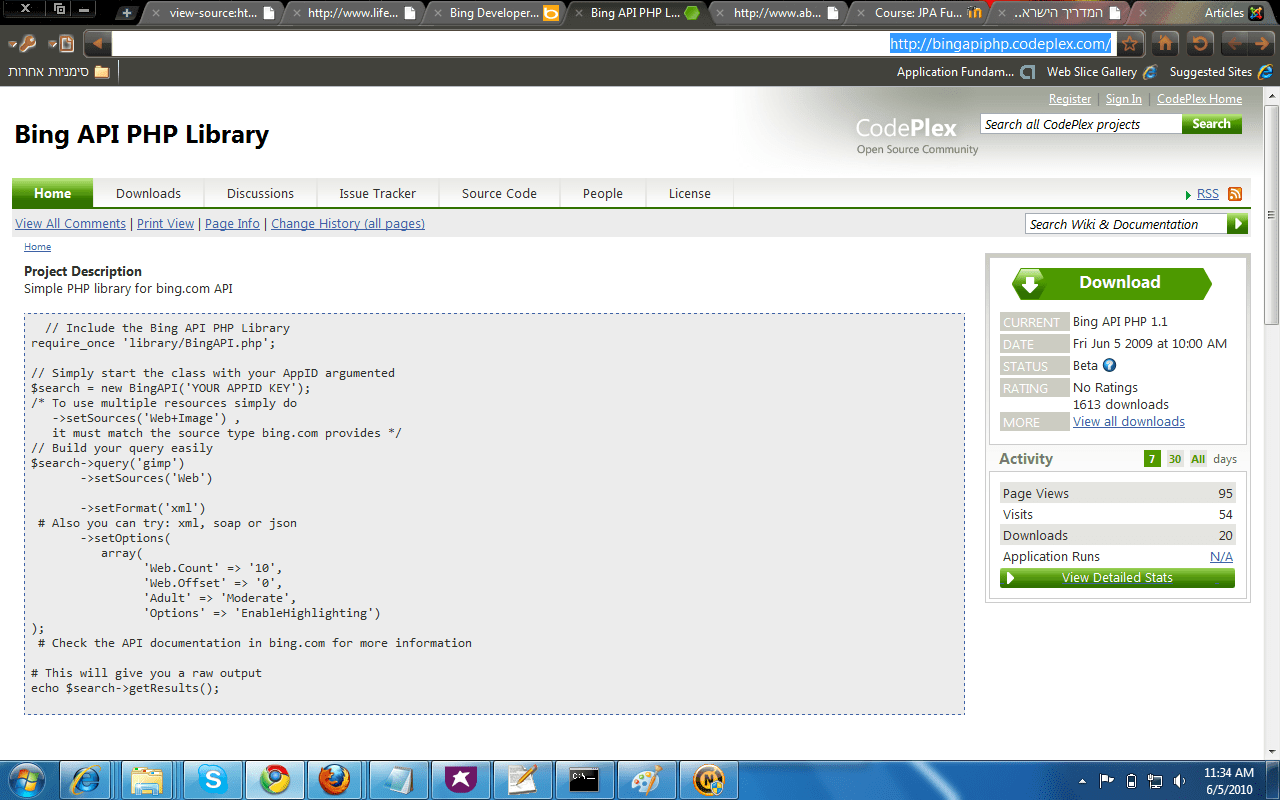Click the network tray icon
This screenshot has width=1280, height=800.
(x=1155, y=781)
